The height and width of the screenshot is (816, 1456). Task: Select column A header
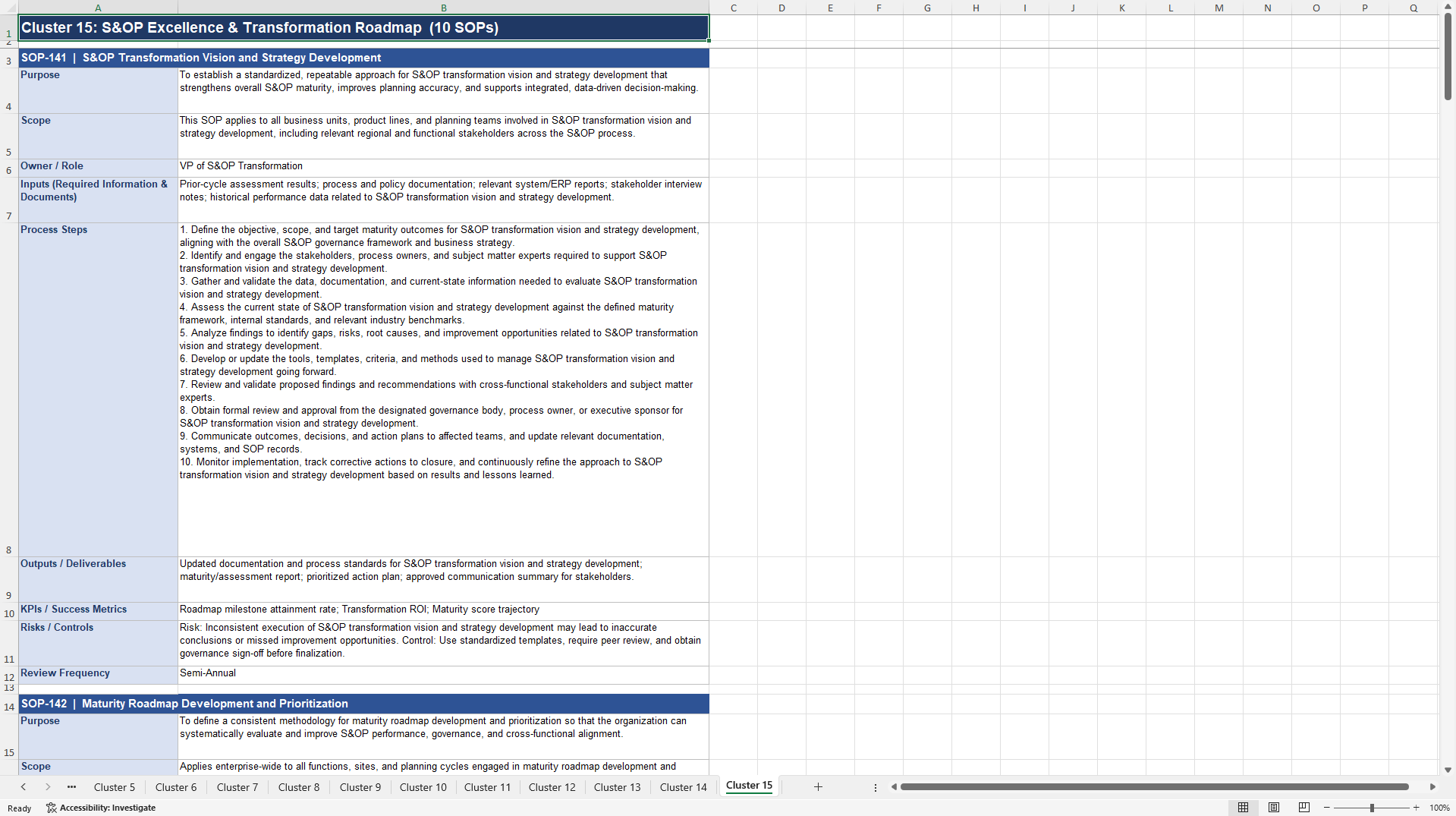coord(98,8)
